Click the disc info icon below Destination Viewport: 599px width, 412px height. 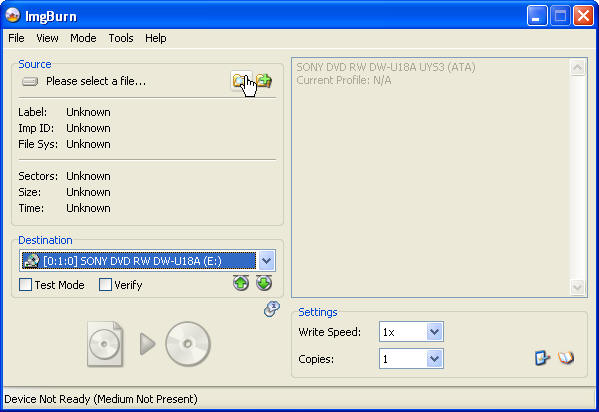tap(272, 309)
